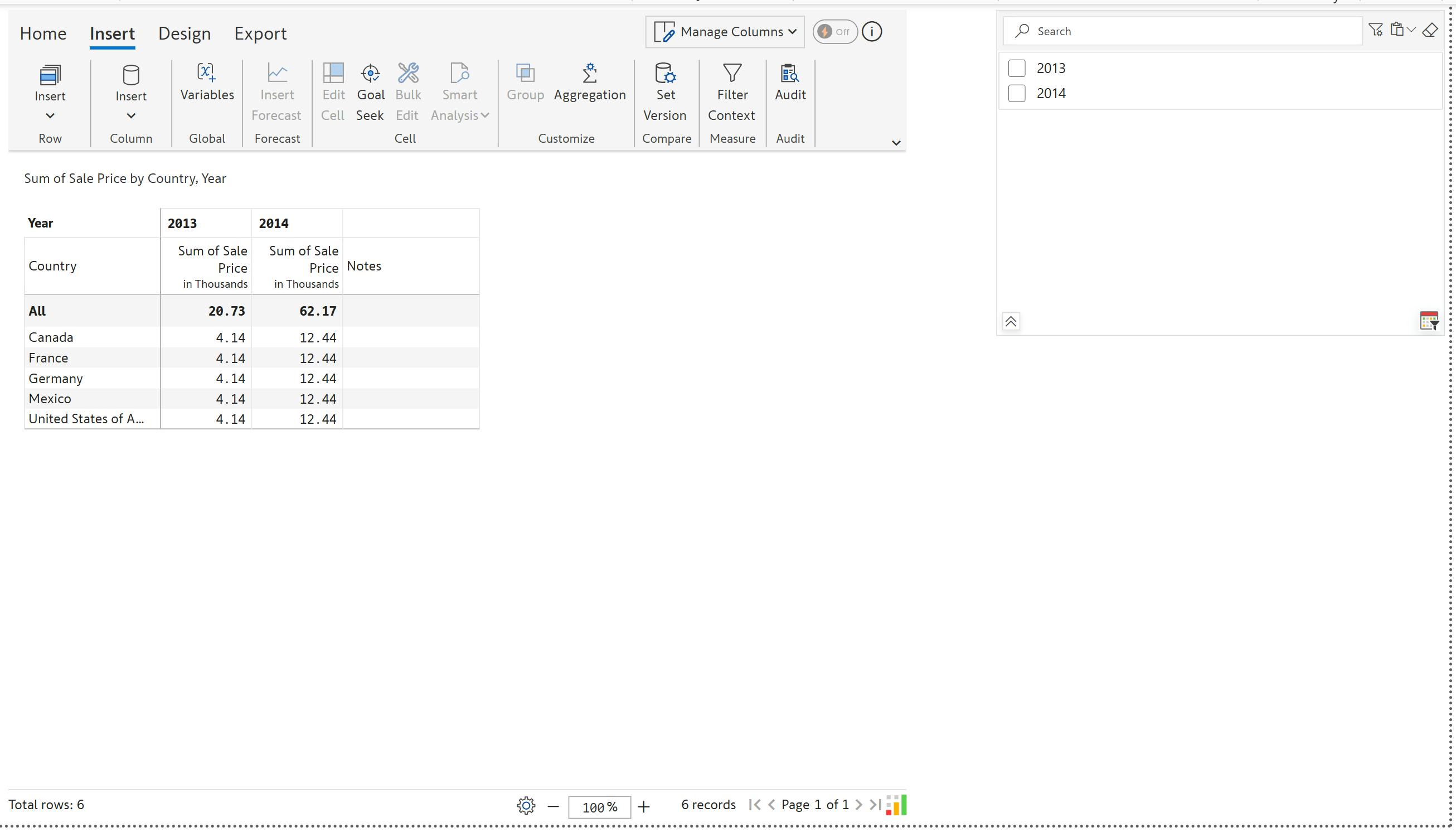Turn on the Off toggle switch
This screenshot has width=1456, height=832.
[x=834, y=32]
